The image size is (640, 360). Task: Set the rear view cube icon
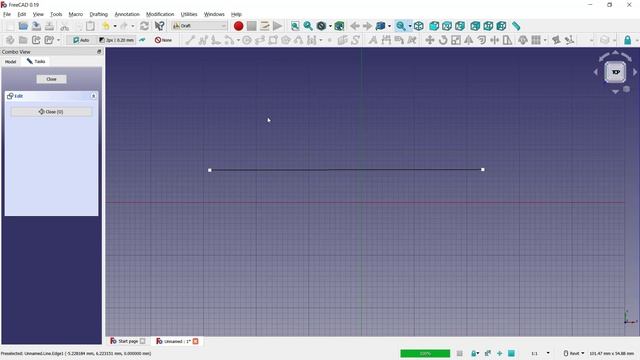point(475,26)
